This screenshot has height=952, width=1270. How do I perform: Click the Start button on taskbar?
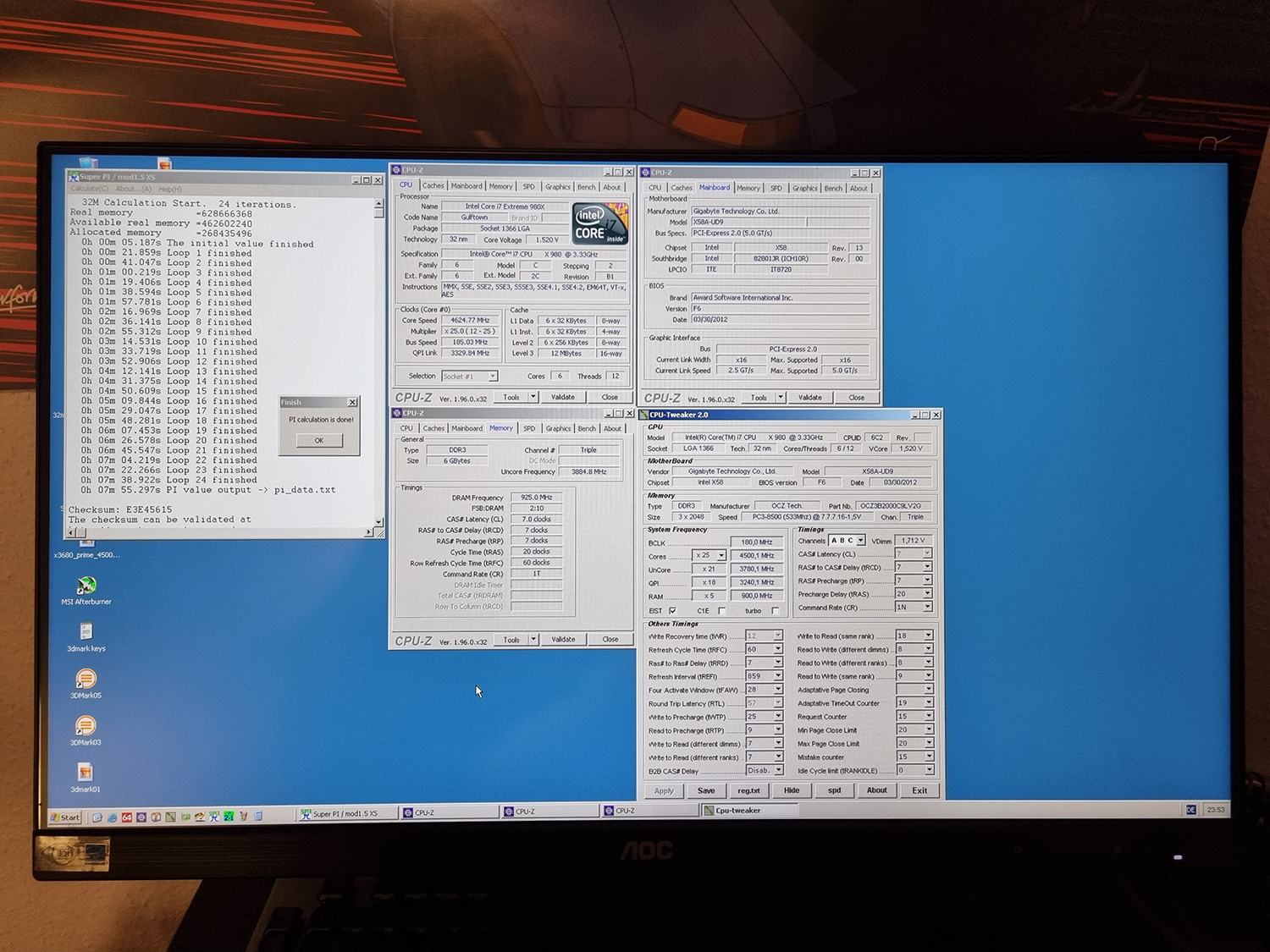click(x=65, y=817)
